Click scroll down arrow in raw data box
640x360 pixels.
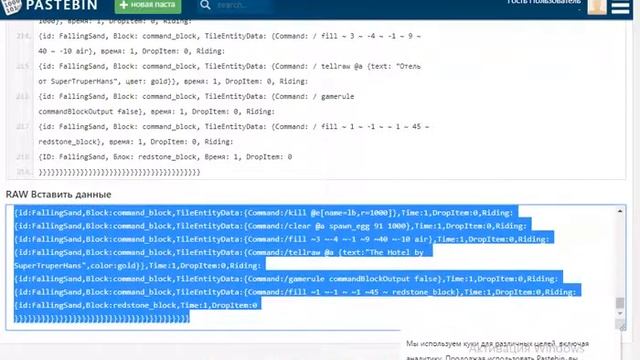(620, 313)
